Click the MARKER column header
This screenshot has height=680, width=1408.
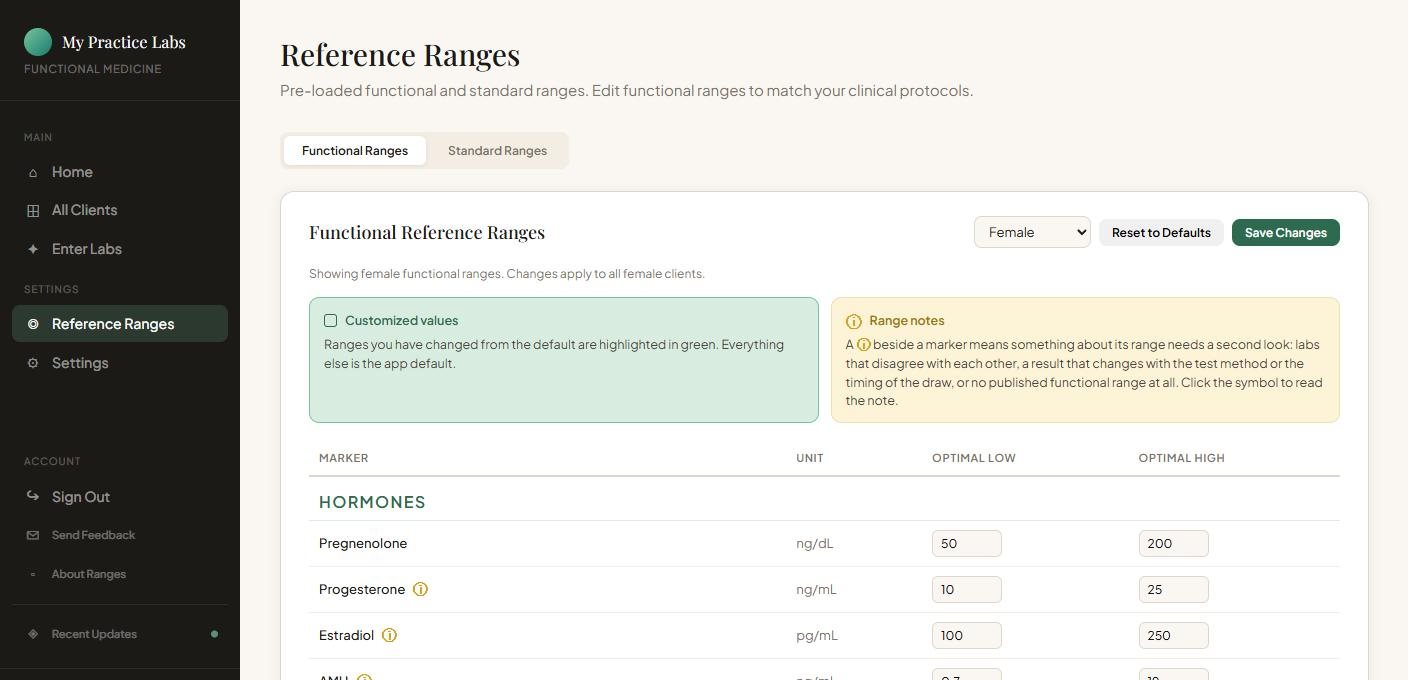(x=343, y=458)
